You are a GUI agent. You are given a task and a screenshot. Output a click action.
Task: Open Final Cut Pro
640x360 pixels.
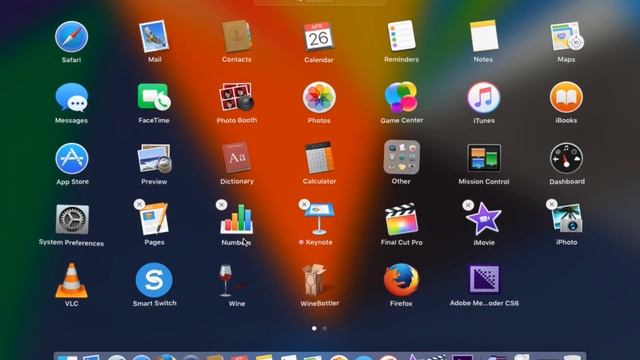[x=402, y=220]
